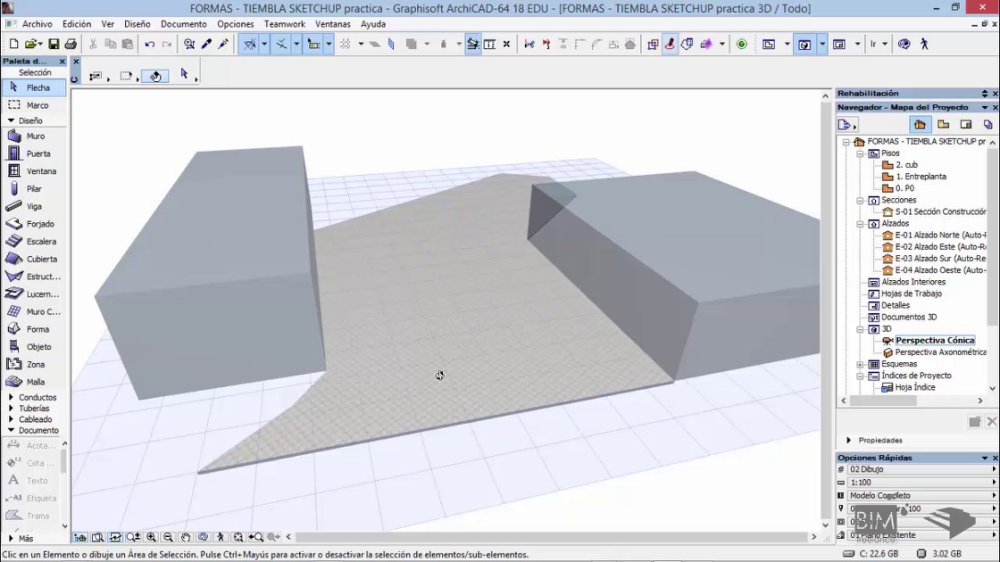This screenshot has width=1000, height=562.
Task: Print using the printer icon
Action: point(70,44)
